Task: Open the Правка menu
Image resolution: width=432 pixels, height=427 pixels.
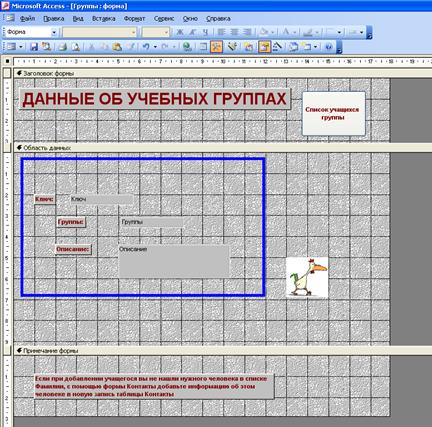Action: pos(54,19)
